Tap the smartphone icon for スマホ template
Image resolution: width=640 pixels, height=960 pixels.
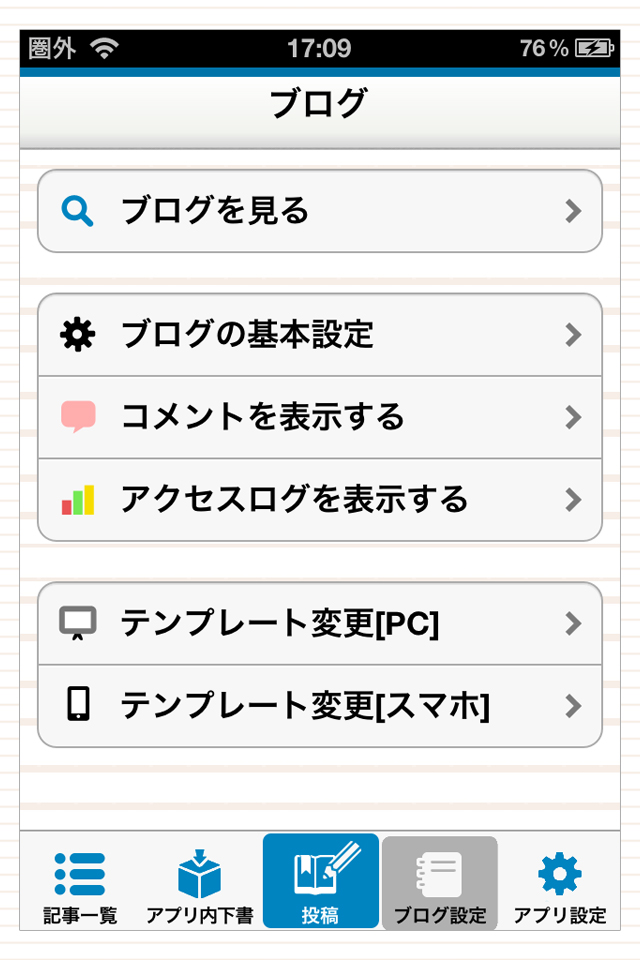tap(78, 704)
